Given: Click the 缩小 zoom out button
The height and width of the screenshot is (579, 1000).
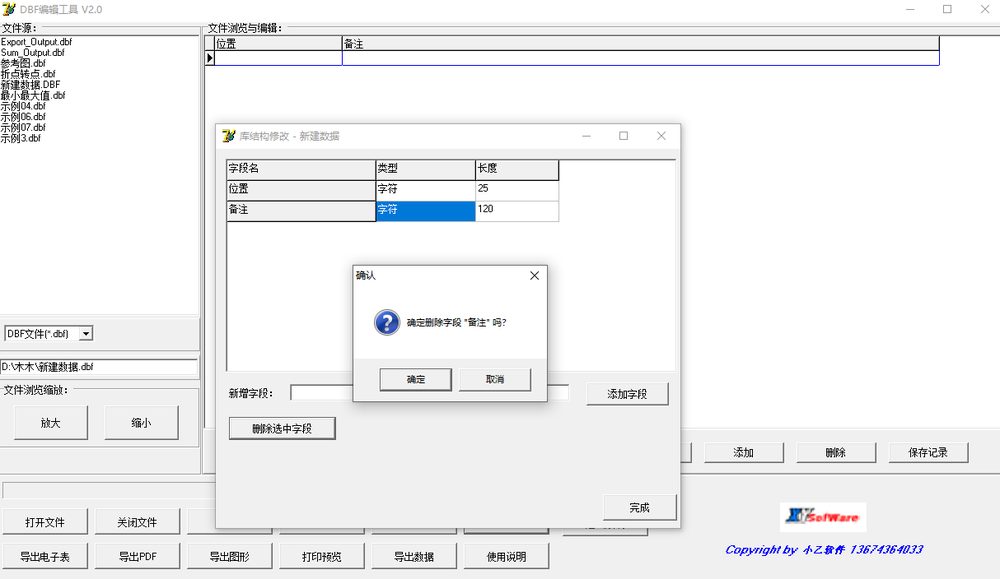Looking at the screenshot, I should point(141,423).
